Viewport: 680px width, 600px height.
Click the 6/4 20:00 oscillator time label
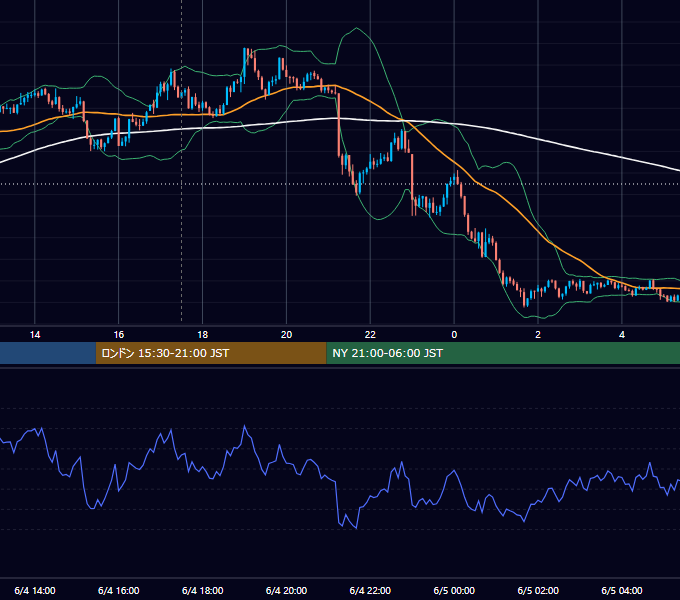[x=286, y=590]
